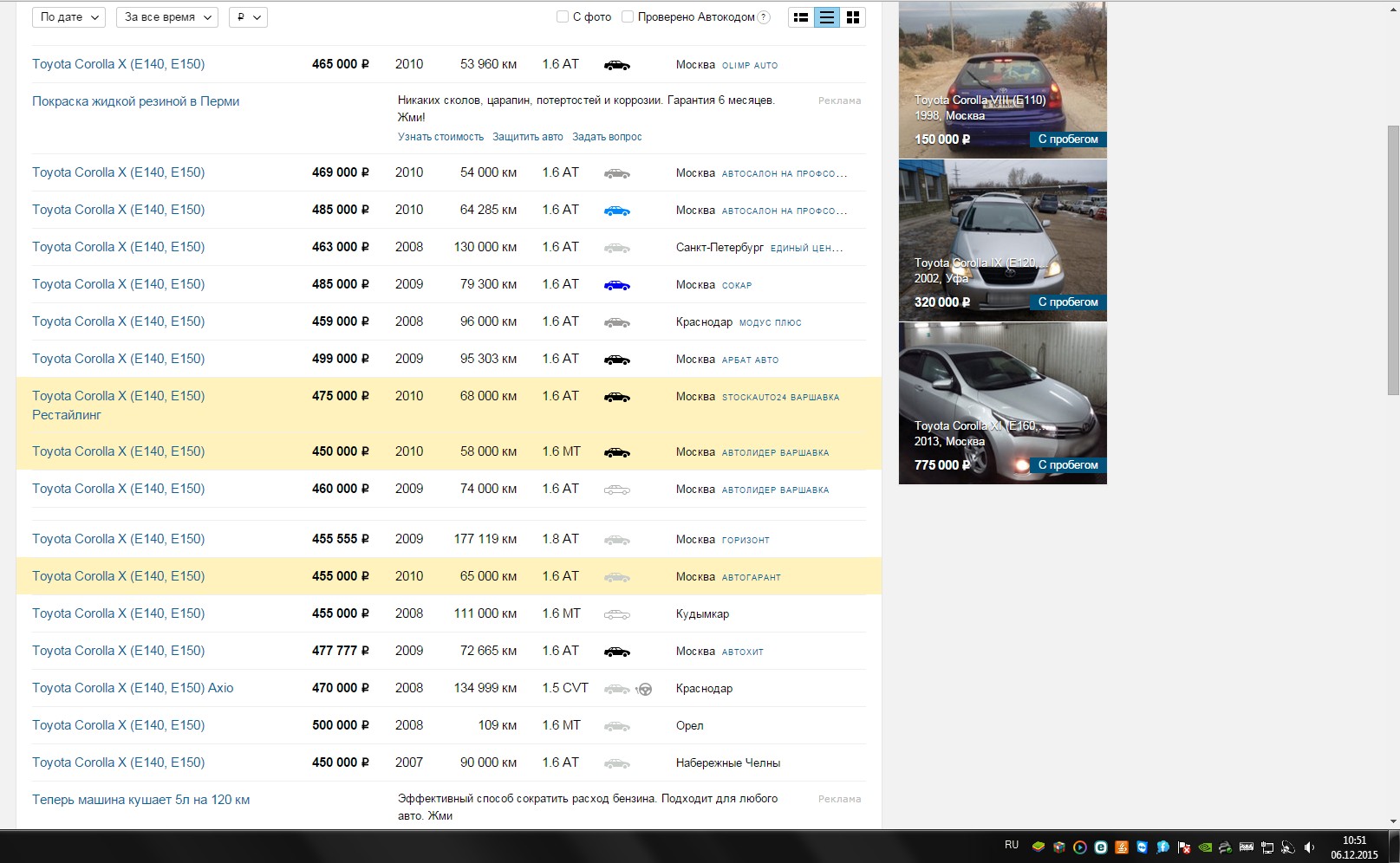Enable the 'С фото' checkbox
Viewport: 1400px width, 863px height.
click(563, 16)
